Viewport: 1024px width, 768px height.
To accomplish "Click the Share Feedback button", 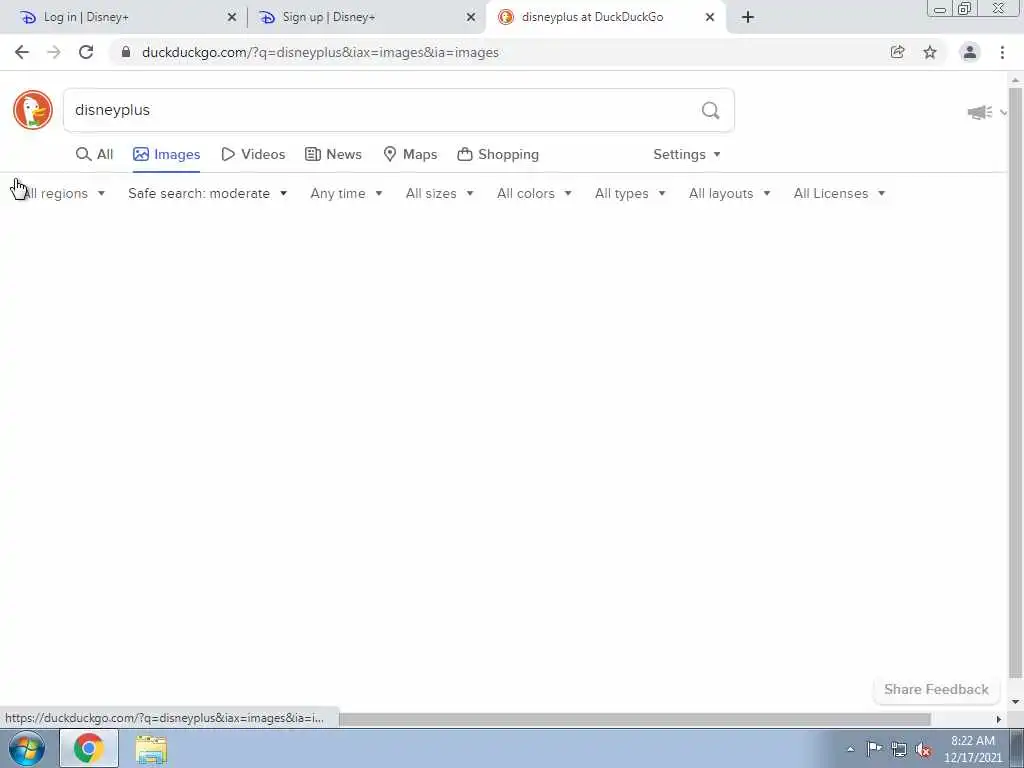I will tap(936, 690).
